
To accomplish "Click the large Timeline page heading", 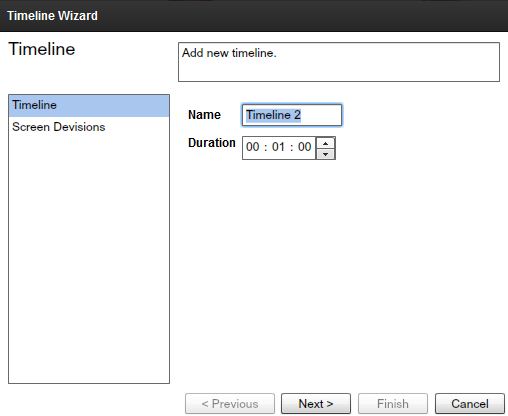I will click(x=42, y=49).
